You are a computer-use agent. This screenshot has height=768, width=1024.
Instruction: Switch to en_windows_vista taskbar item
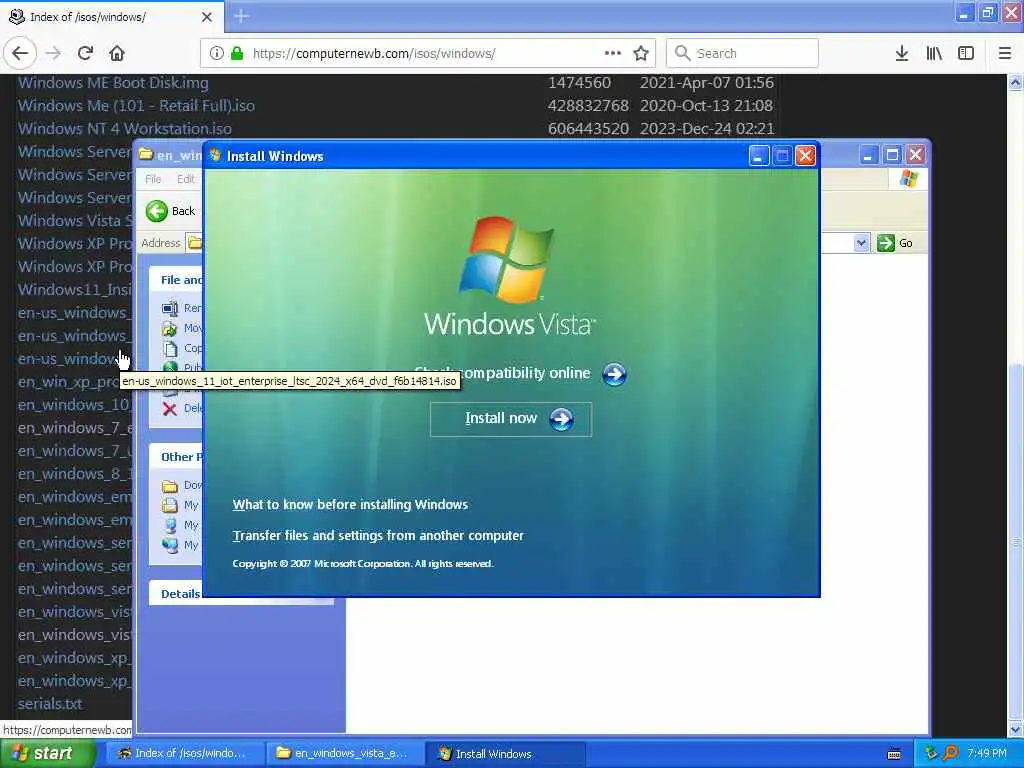click(x=346, y=754)
